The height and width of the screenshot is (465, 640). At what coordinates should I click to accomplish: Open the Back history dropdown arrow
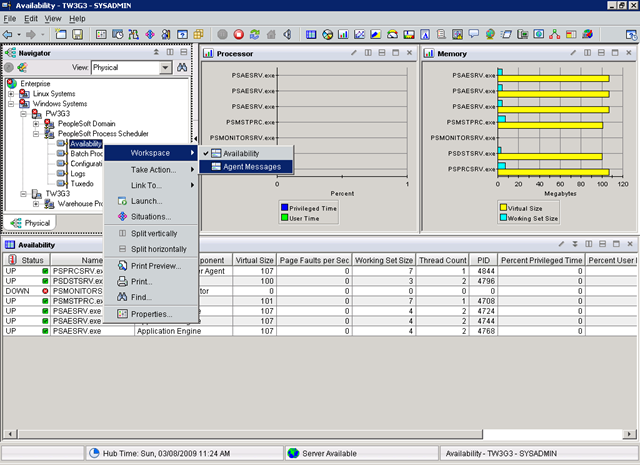[x=19, y=35]
